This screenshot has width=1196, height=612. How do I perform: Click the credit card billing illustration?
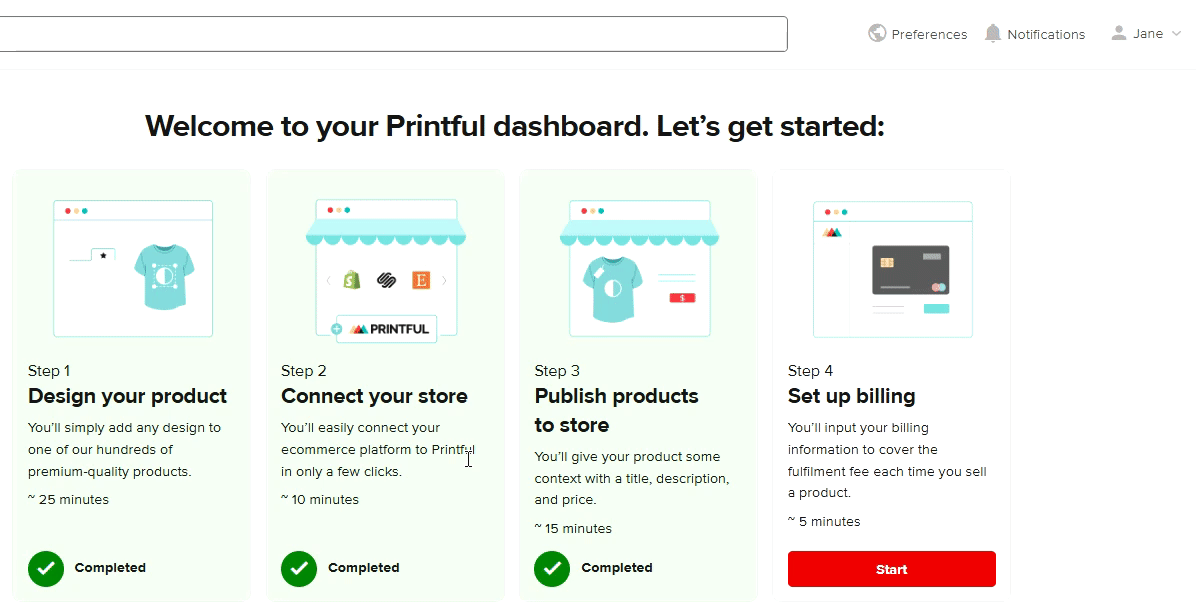[x=911, y=270]
